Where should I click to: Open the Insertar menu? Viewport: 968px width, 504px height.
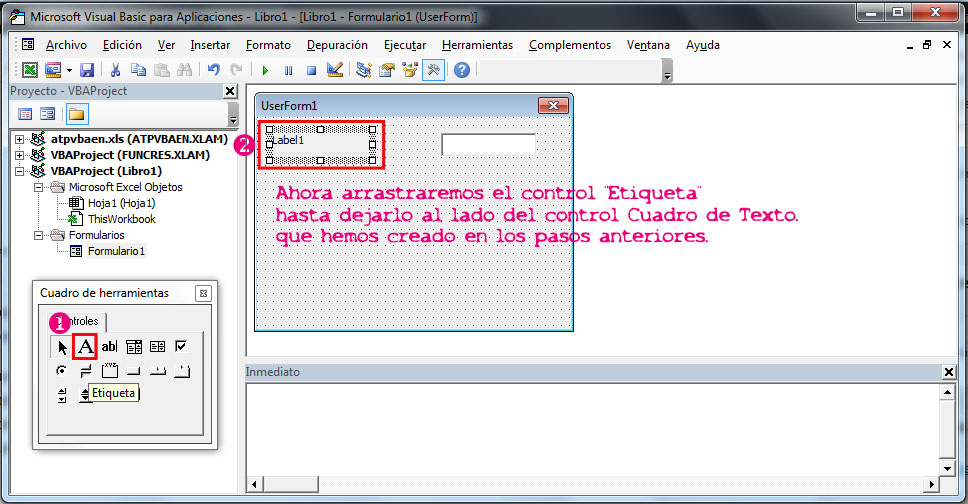coord(210,45)
